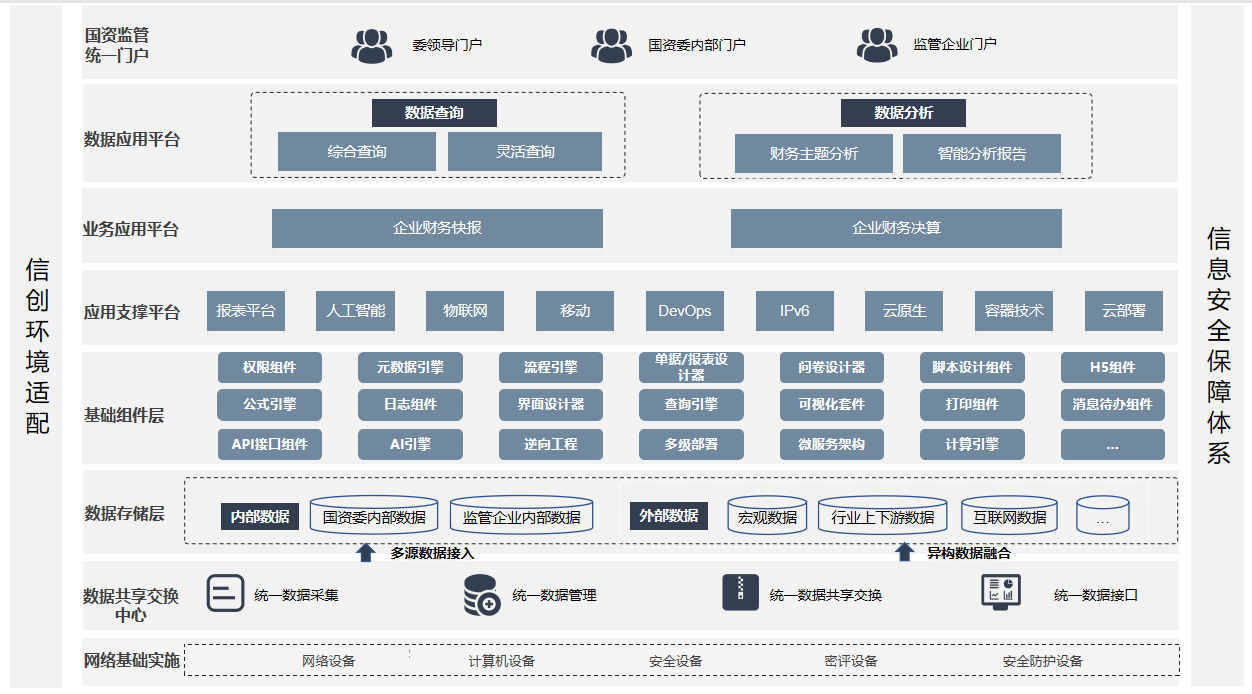
Task: Click the 公式引擎 component
Action: [270, 405]
